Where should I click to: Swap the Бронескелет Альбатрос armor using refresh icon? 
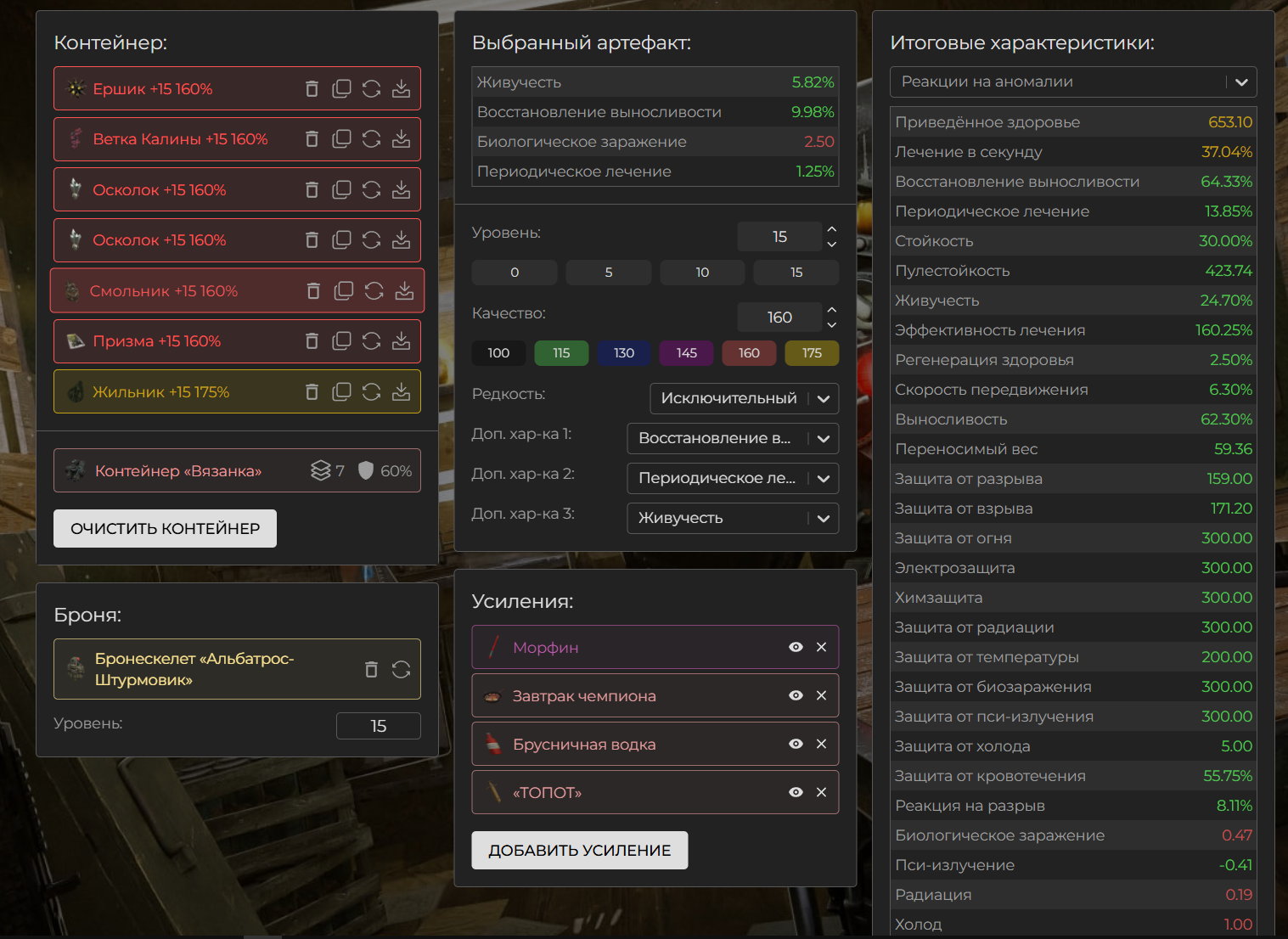click(401, 669)
